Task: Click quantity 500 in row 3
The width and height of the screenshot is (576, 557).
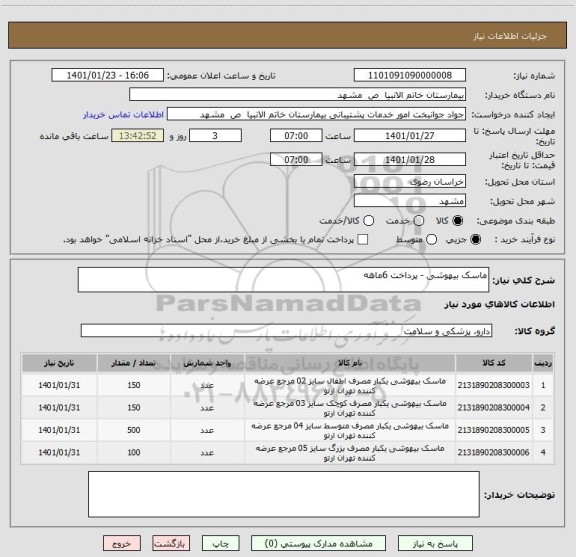Action: click(134, 430)
